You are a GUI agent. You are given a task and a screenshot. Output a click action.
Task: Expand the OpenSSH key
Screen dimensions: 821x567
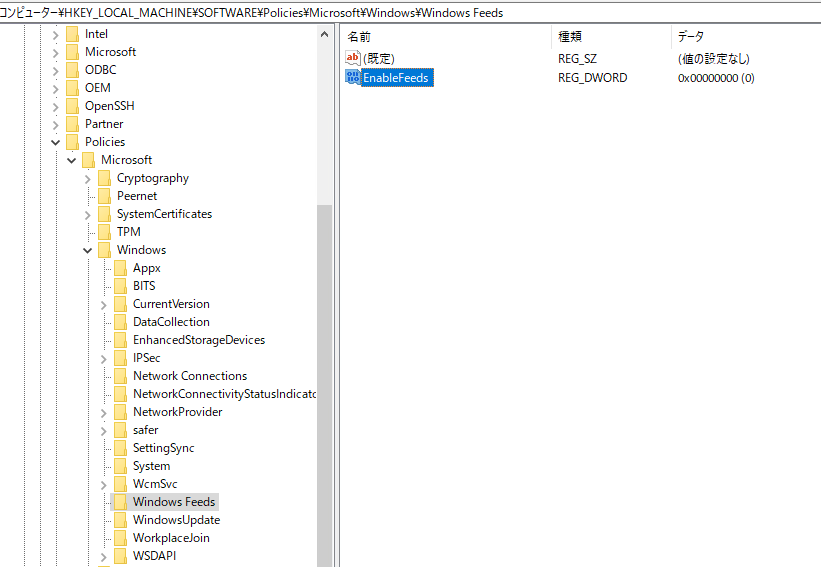56,107
